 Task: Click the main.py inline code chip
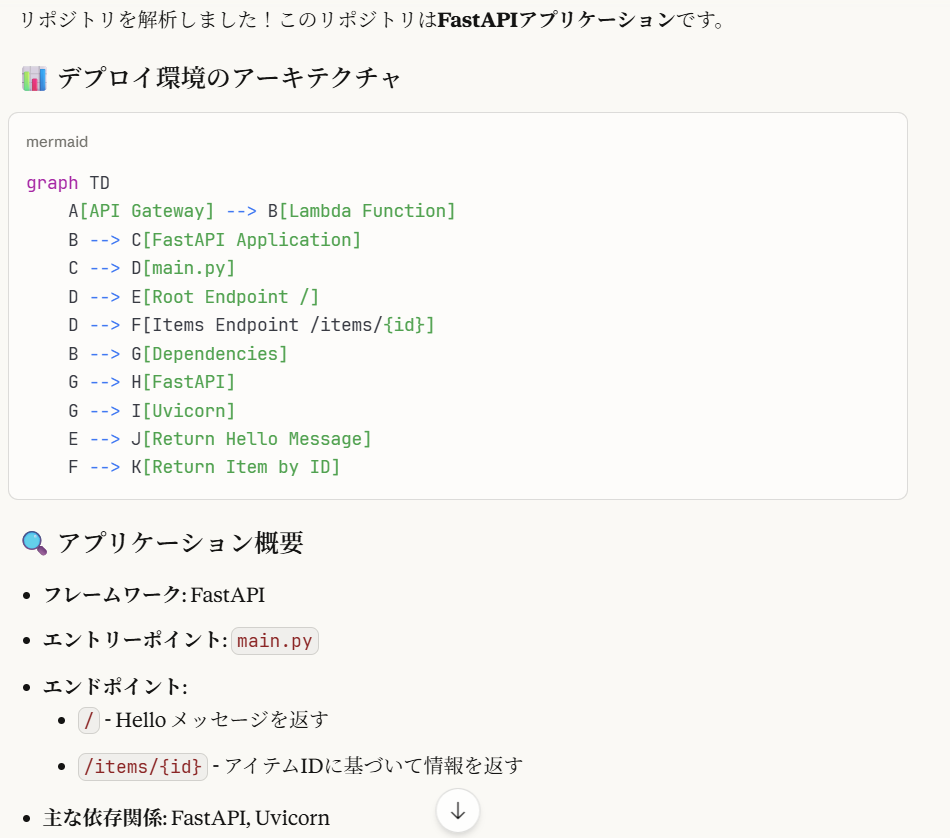[x=274, y=640]
